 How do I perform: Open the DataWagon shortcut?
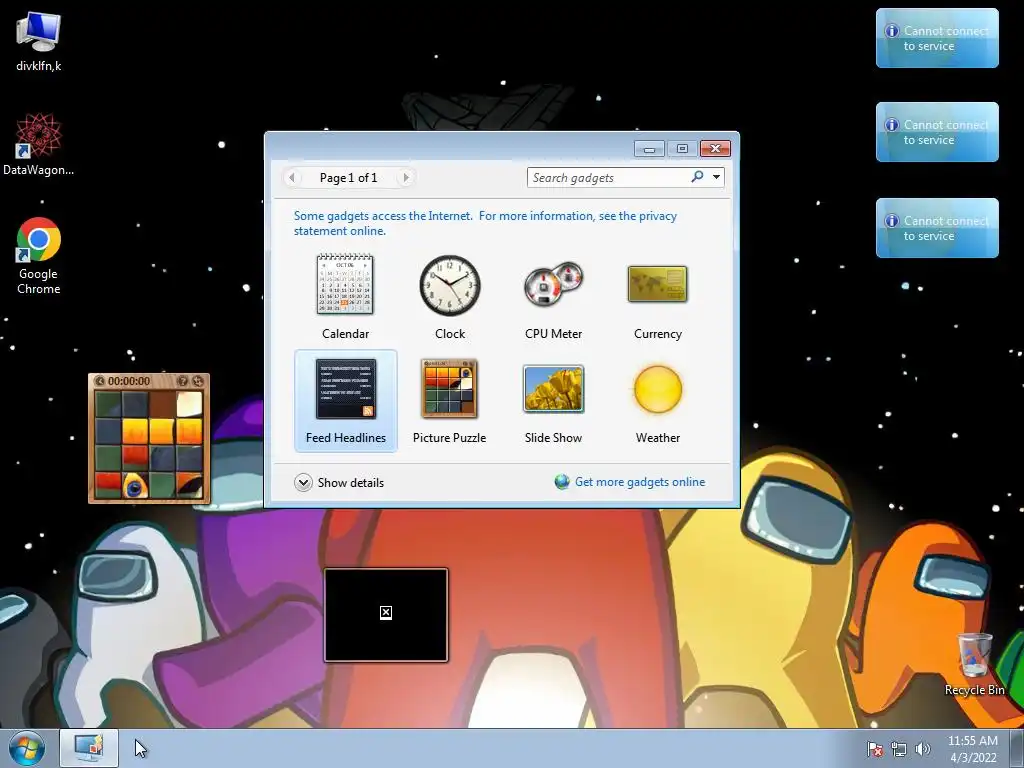click(x=39, y=144)
